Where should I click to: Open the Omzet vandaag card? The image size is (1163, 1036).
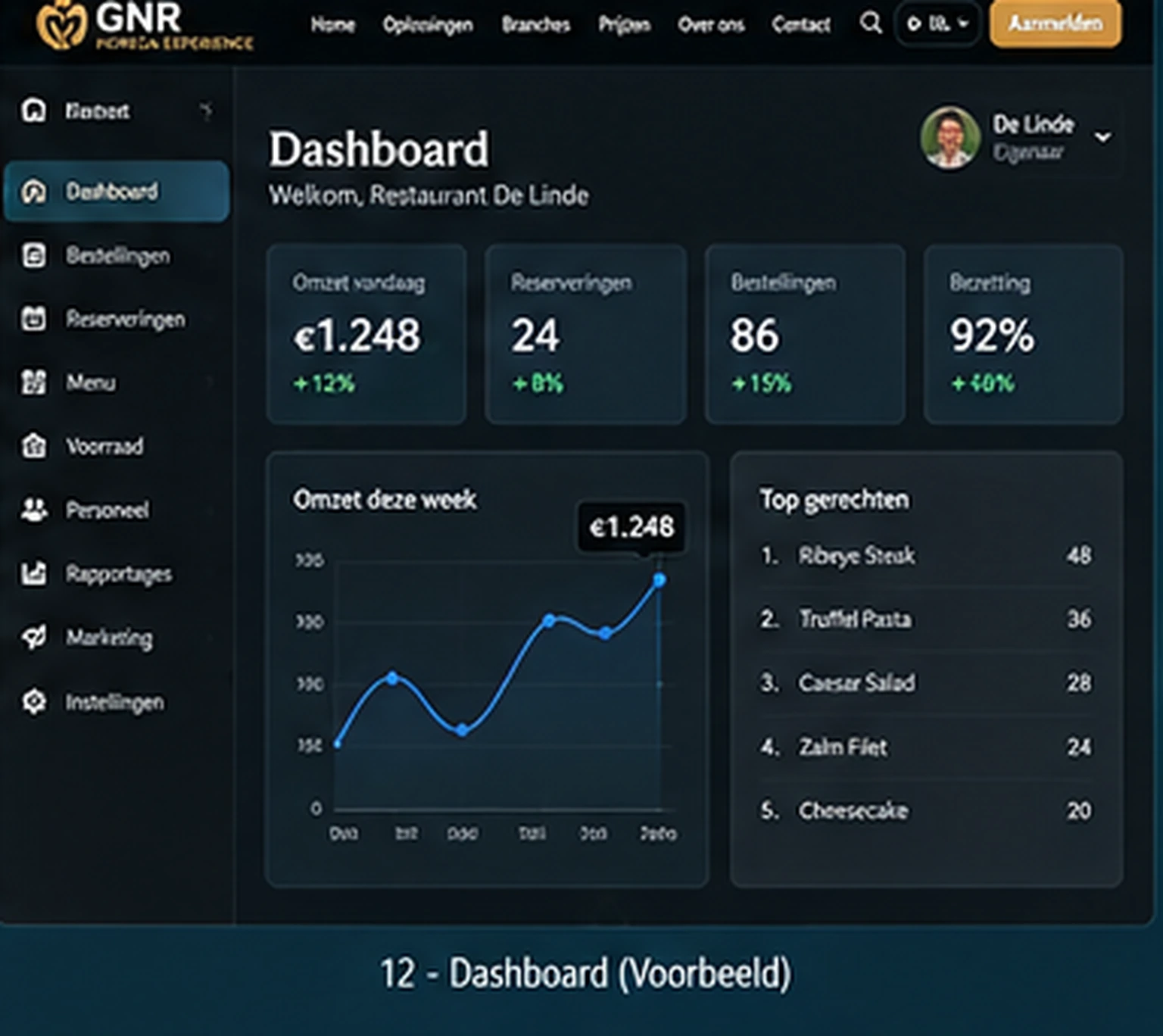(366, 334)
